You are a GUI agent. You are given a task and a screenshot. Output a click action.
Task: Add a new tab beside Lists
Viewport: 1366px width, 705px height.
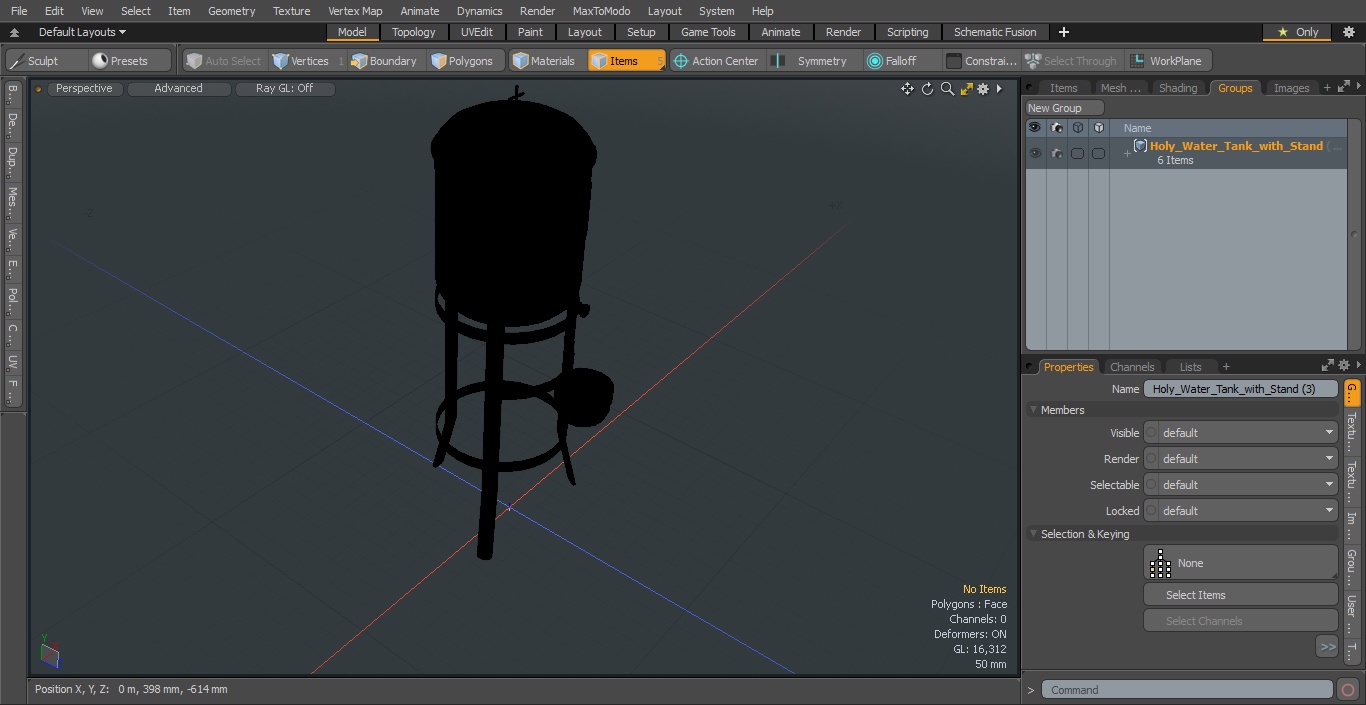pos(1226,367)
